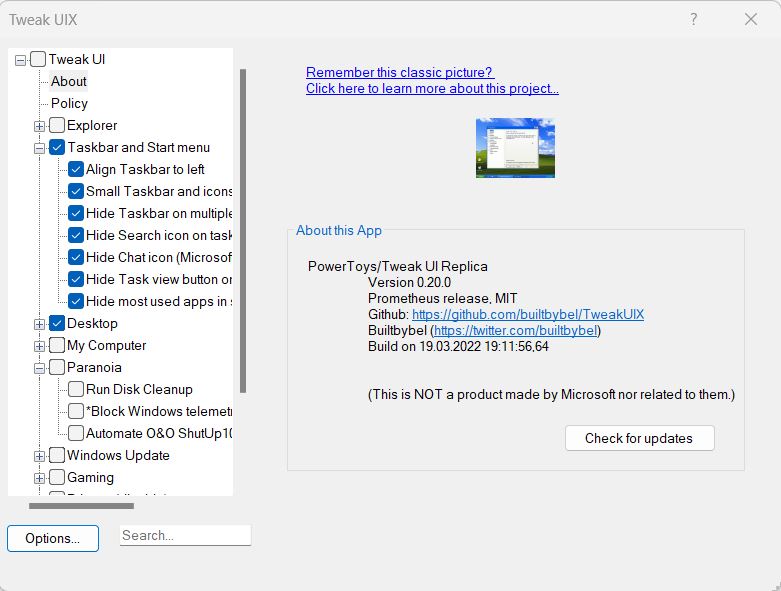The width and height of the screenshot is (781, 591).
Task: Click the 'PowerToys/Tweak UI Replica' text
Action: (397, 266)
